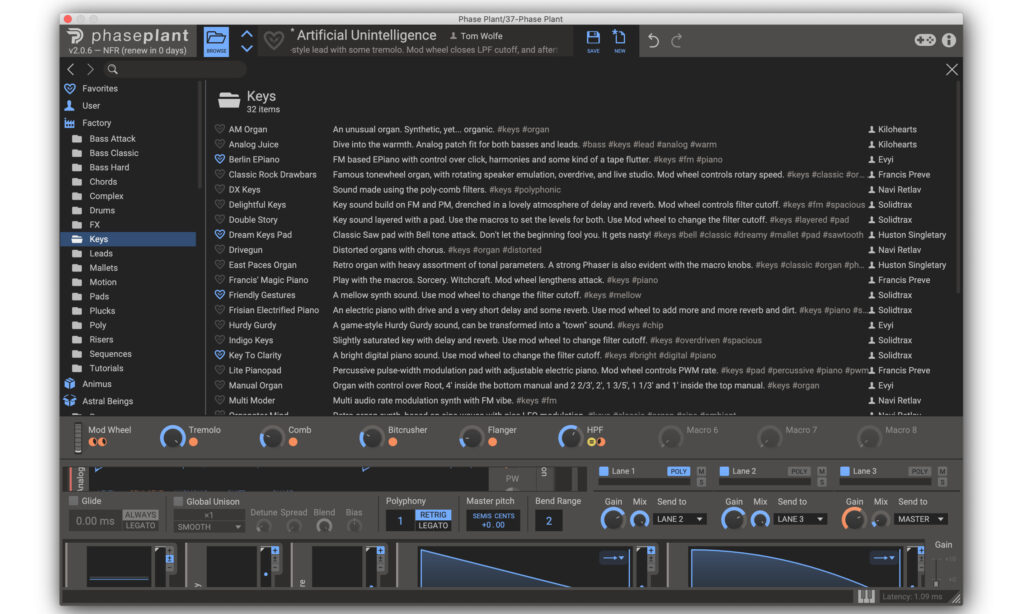Load the Multi Moder preset
1024x614 pixels.
click(251, 400)
